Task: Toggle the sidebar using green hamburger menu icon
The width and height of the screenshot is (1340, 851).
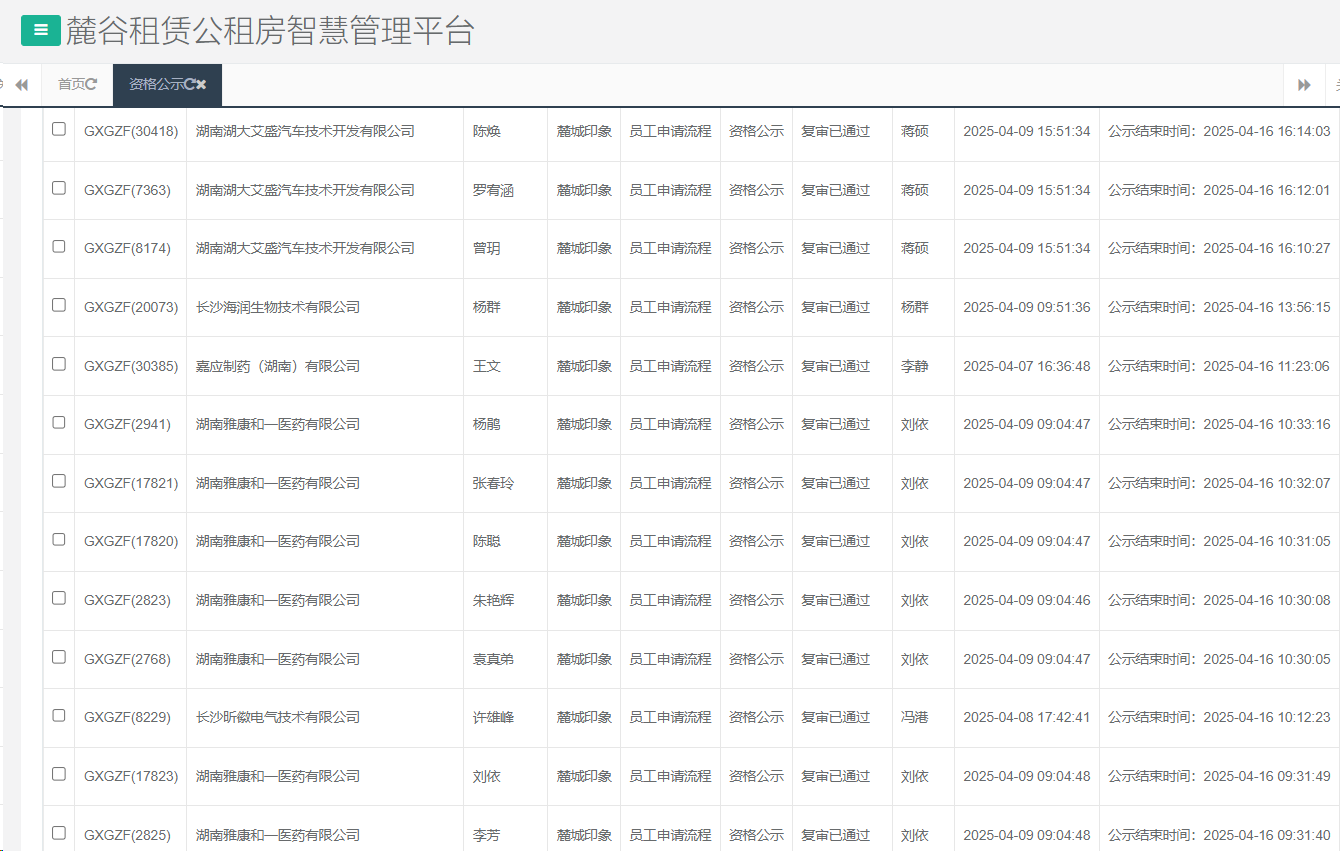Action: [40, 31]
